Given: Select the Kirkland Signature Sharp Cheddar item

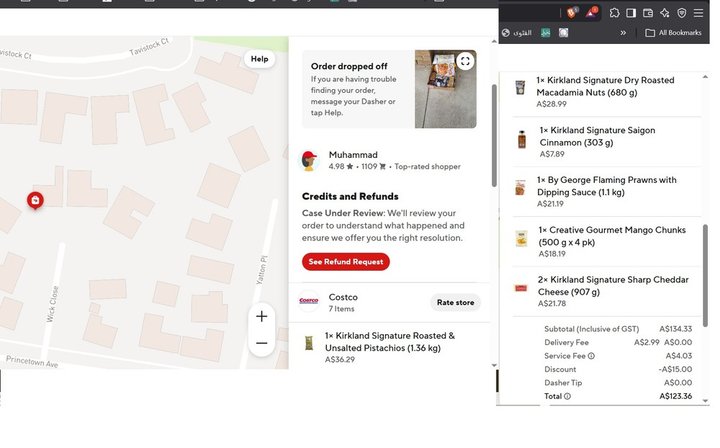Looking at the screenshot, I should (x=613, y=286).
